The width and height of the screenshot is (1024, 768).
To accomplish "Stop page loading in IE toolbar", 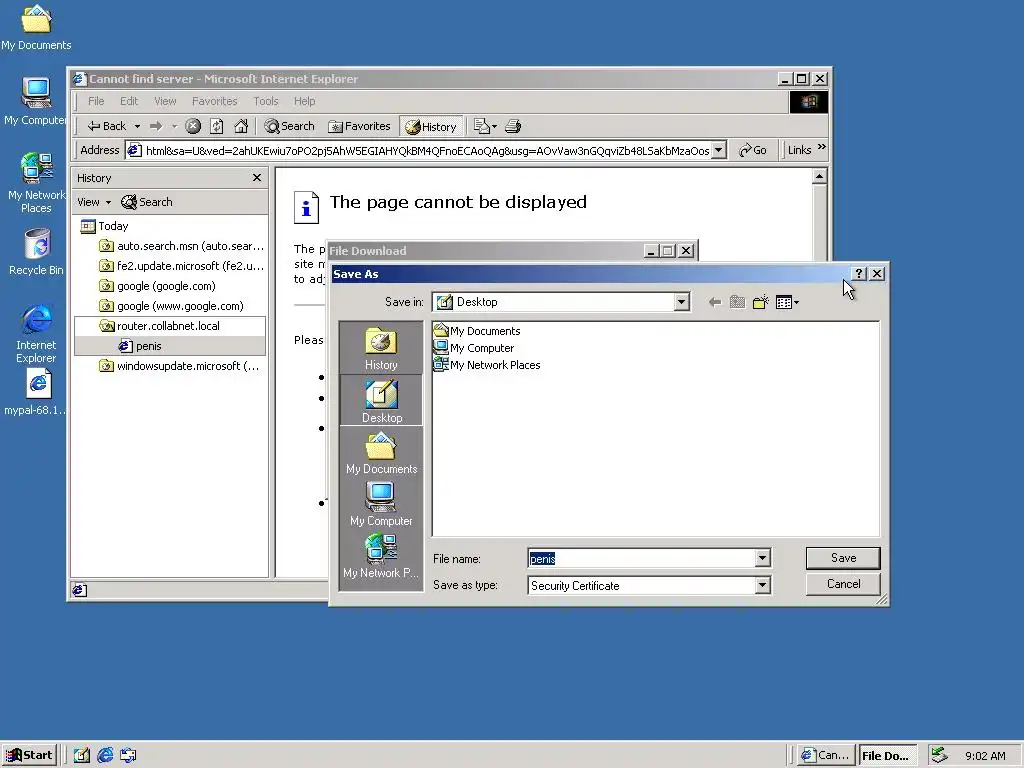I will 193,126.
